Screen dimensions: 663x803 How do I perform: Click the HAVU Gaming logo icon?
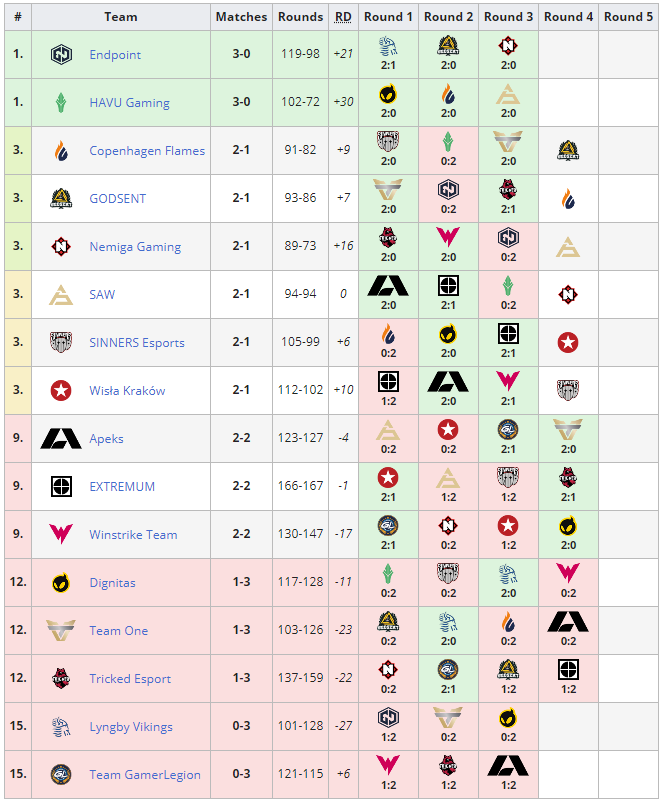(x=61, y=103)
